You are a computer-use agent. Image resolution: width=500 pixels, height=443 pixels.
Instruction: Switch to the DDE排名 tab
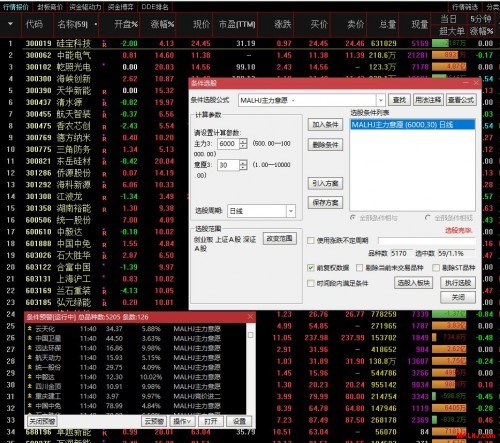click(x=155, y=7)
